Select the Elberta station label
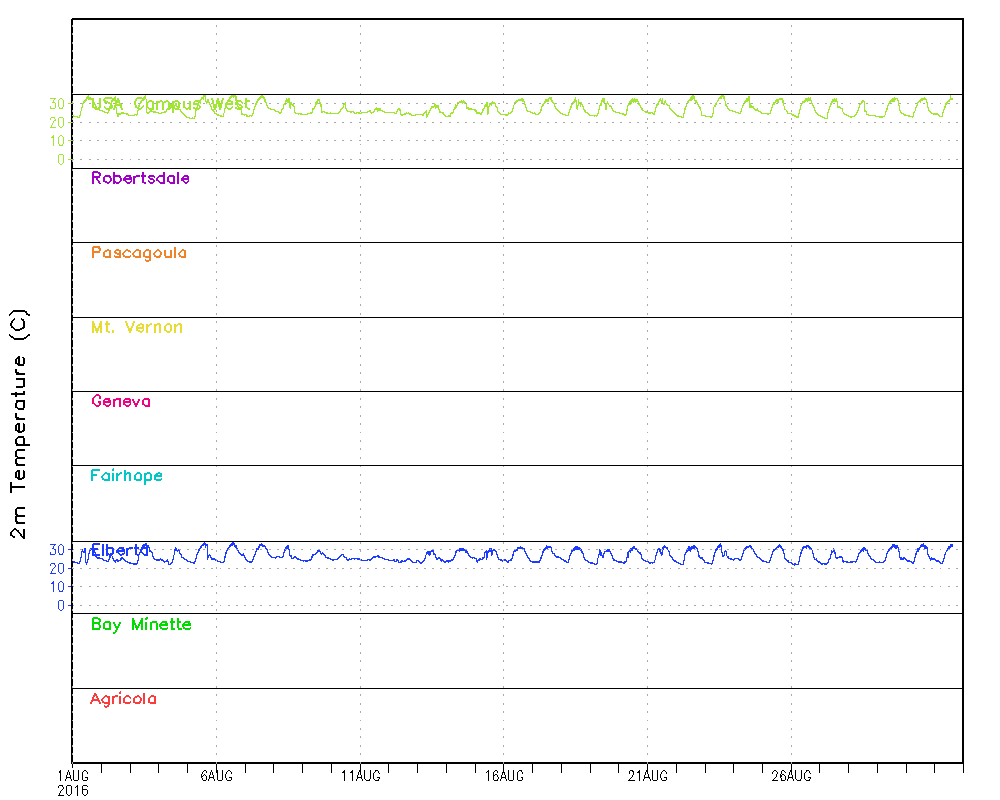Image resolution: width=1000 pixels, height=800 pixels. coord(120,550)
